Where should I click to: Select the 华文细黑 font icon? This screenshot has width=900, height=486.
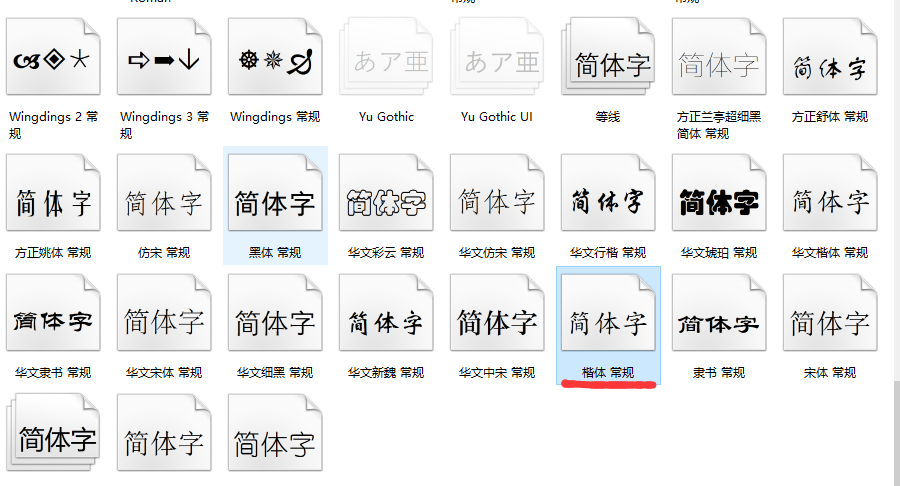(x=275, y=312)
